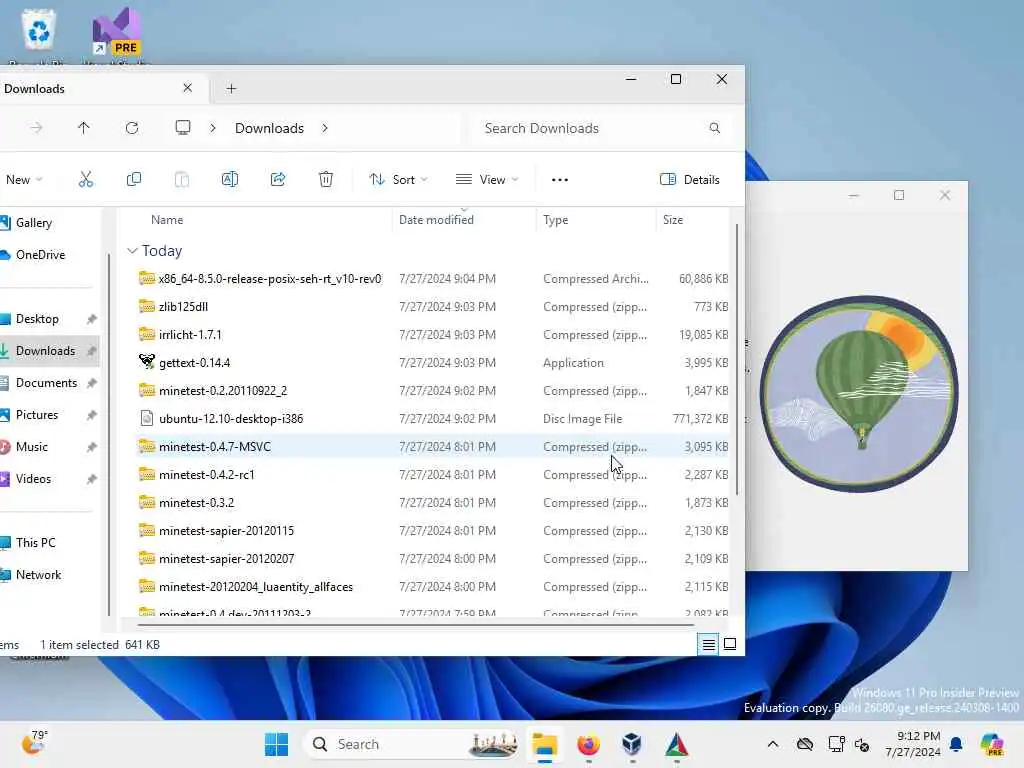Select This PC in the sidebar
Viewport: 1024px width, 768px height.
[35, 543]
